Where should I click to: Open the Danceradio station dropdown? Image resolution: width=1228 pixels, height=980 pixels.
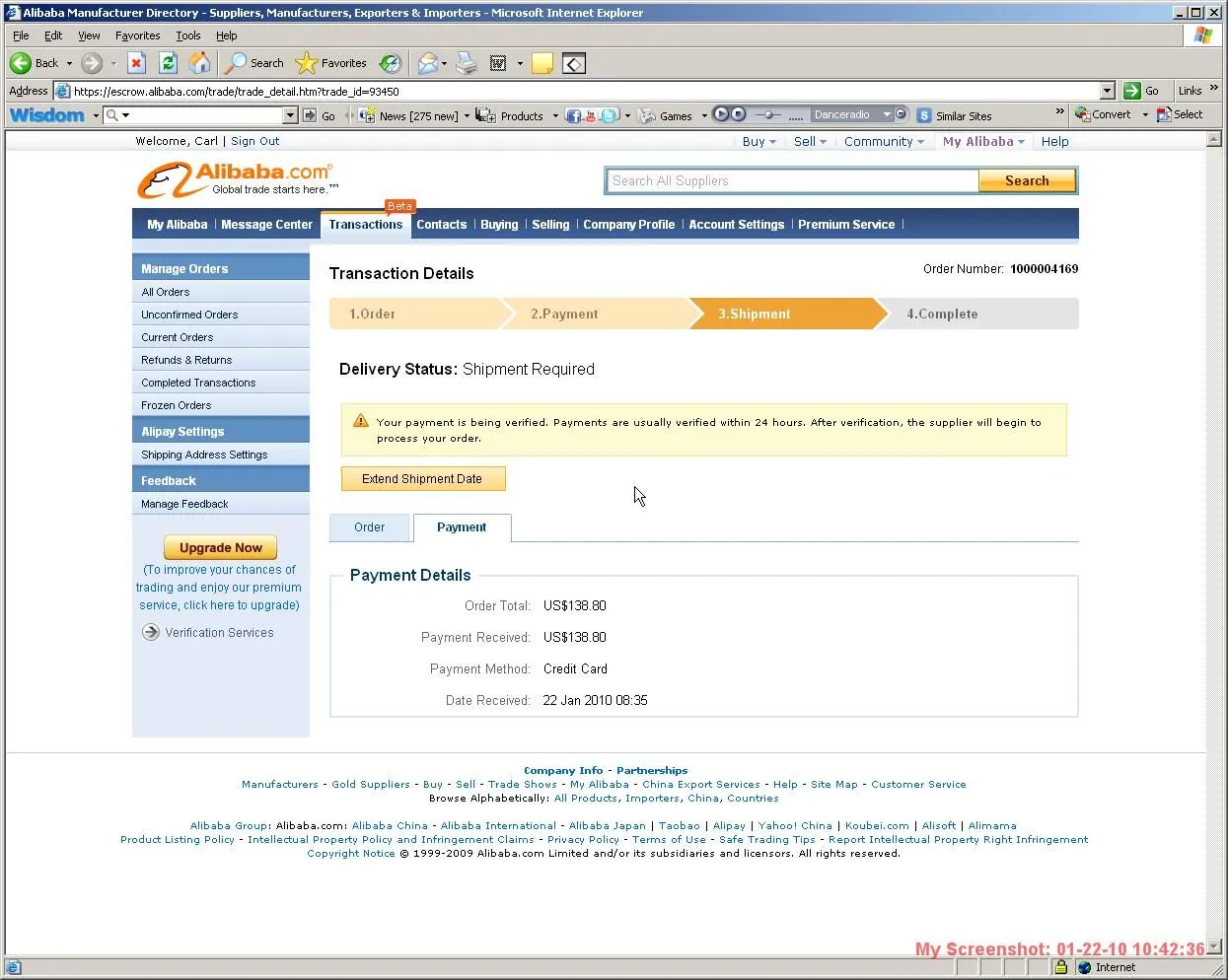[887, 114]
